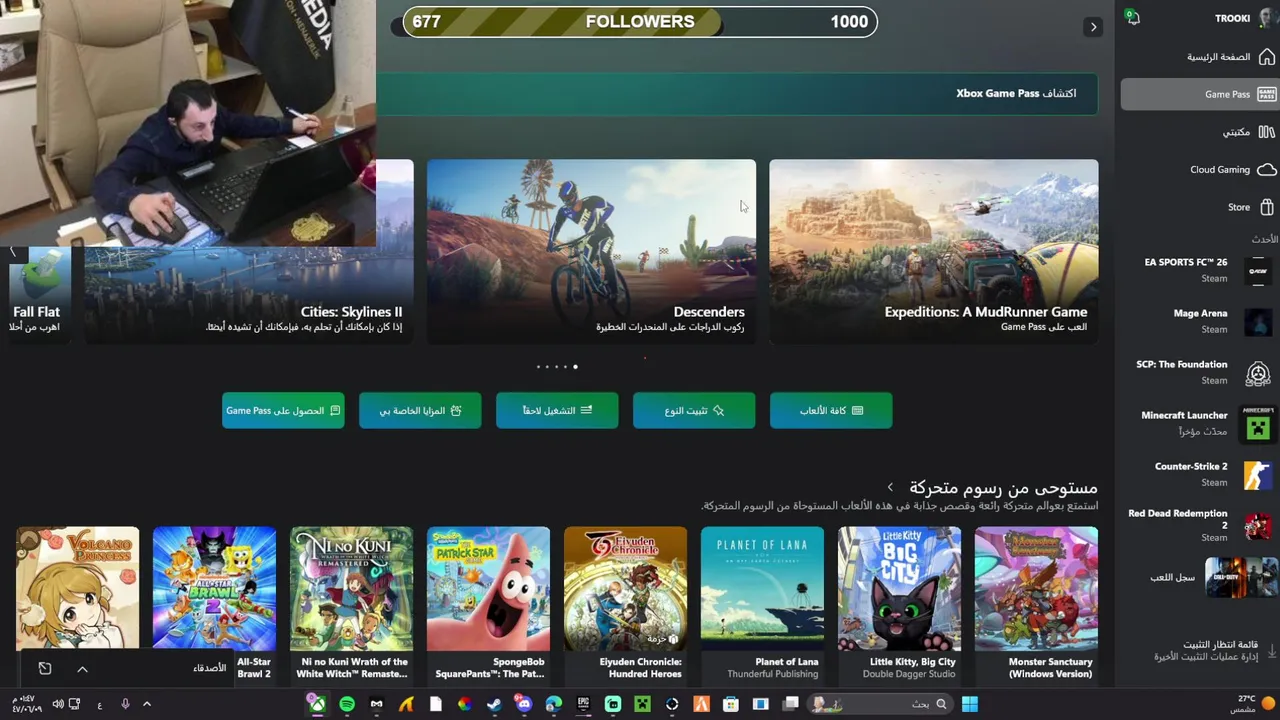Image resolution: width=1280 pixels, height=720 pixels.
Task: Open the My Perks button
Action: point(420,410)
